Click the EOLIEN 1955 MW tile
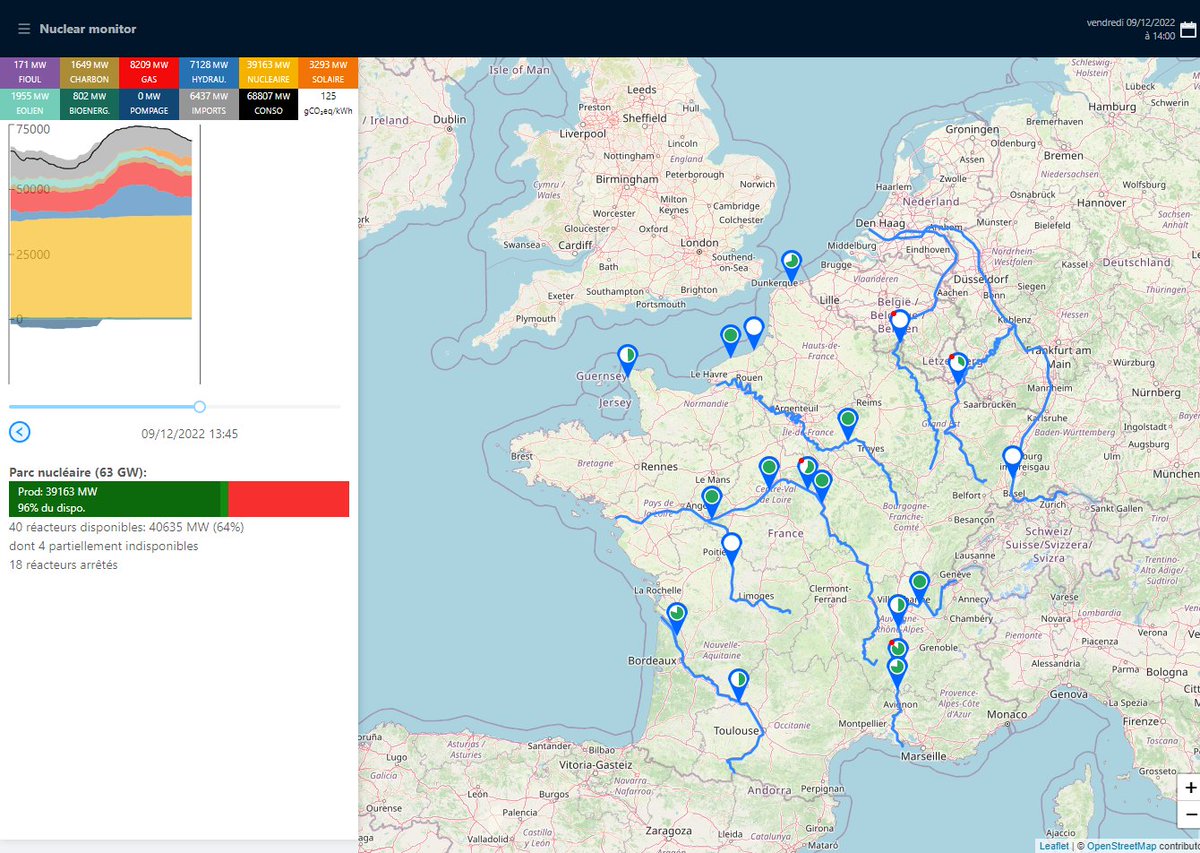The height and width of the screenshot is (853, 1200). pyautogui.click(x=28, y=104)
